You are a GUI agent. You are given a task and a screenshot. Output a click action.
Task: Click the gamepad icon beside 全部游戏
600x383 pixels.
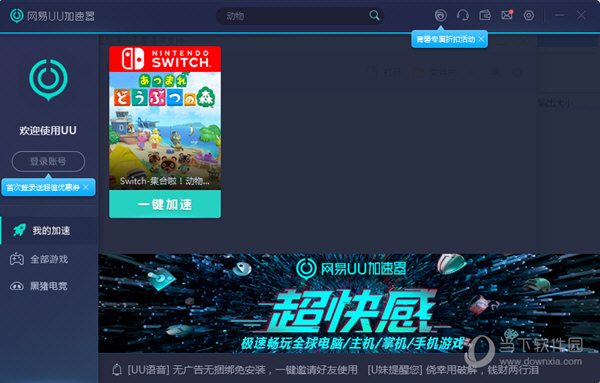[16, 259]
